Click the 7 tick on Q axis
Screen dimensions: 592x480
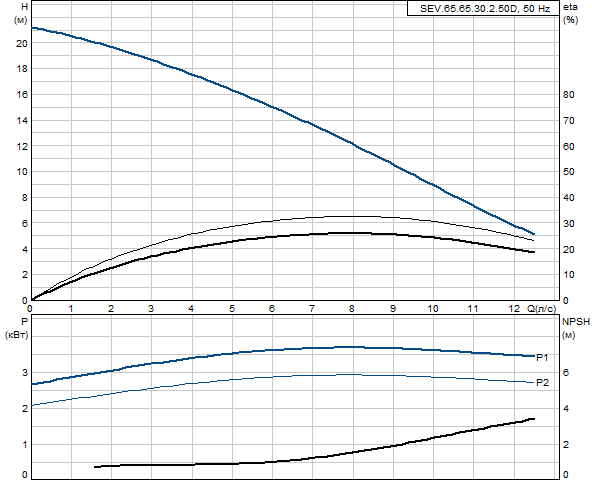click(312, 309)
